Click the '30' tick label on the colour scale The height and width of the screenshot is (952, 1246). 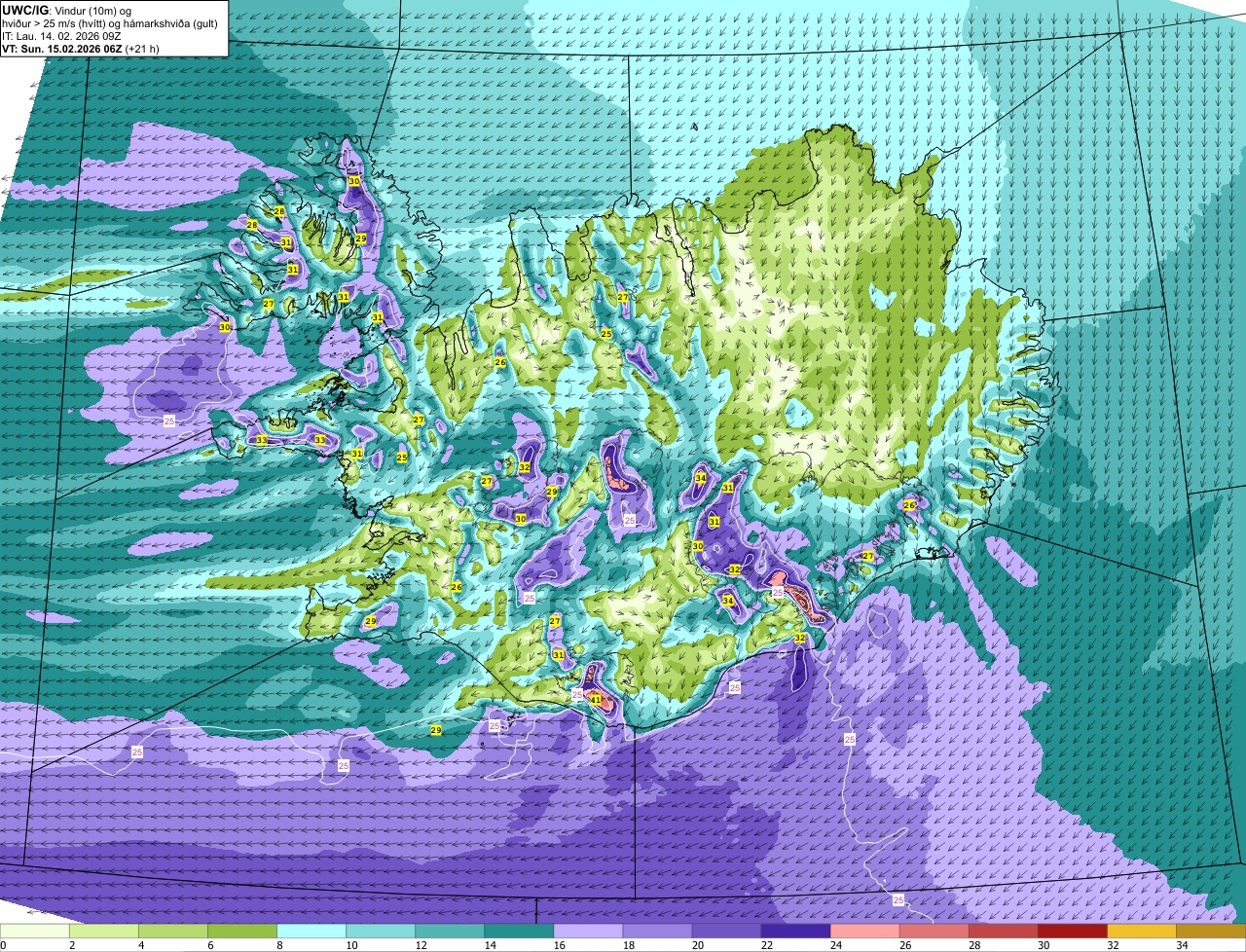coord(1044,945)
